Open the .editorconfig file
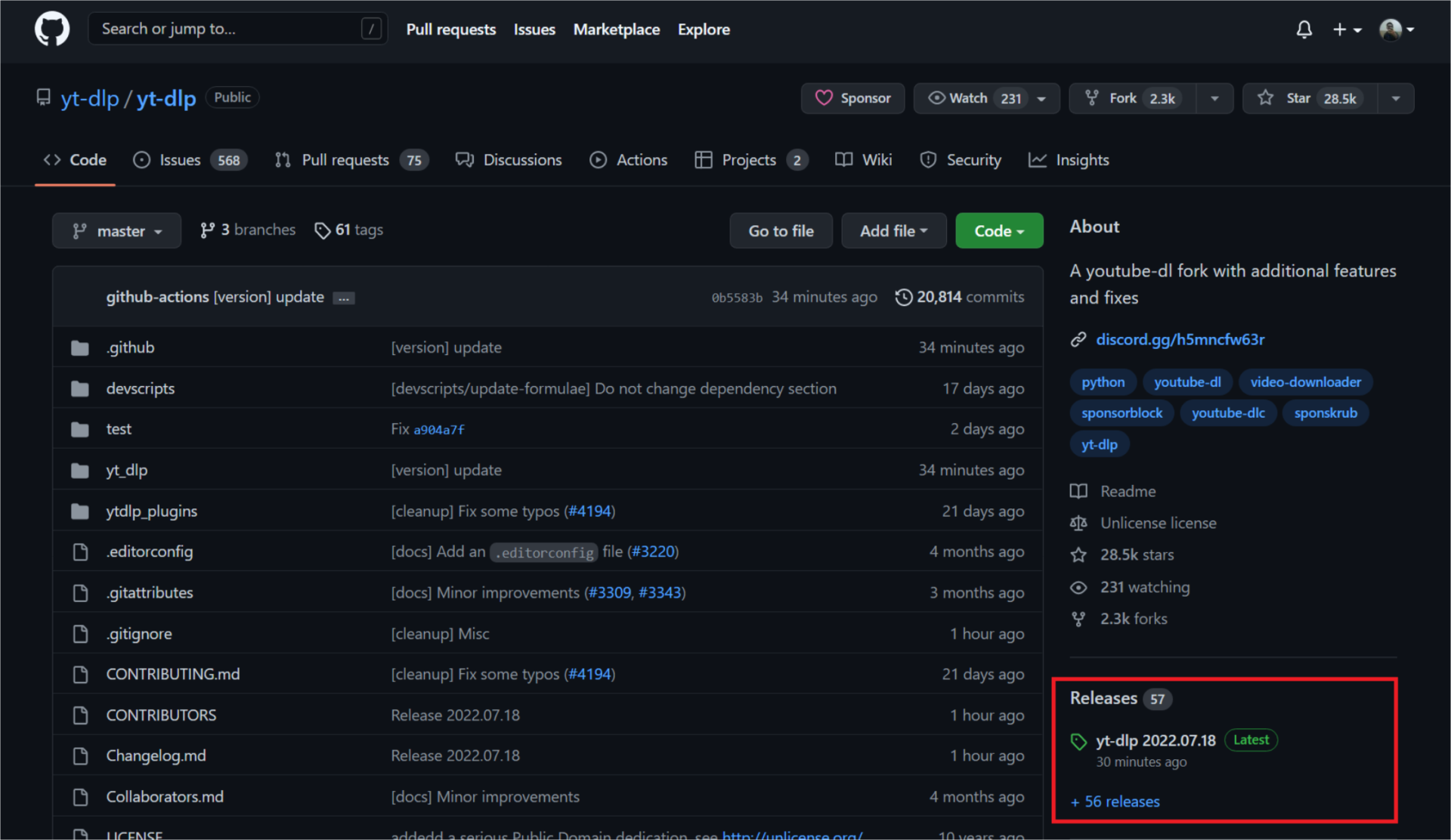Image resolution: width=1451 pixels, height=840 pixels. (150, 551)
